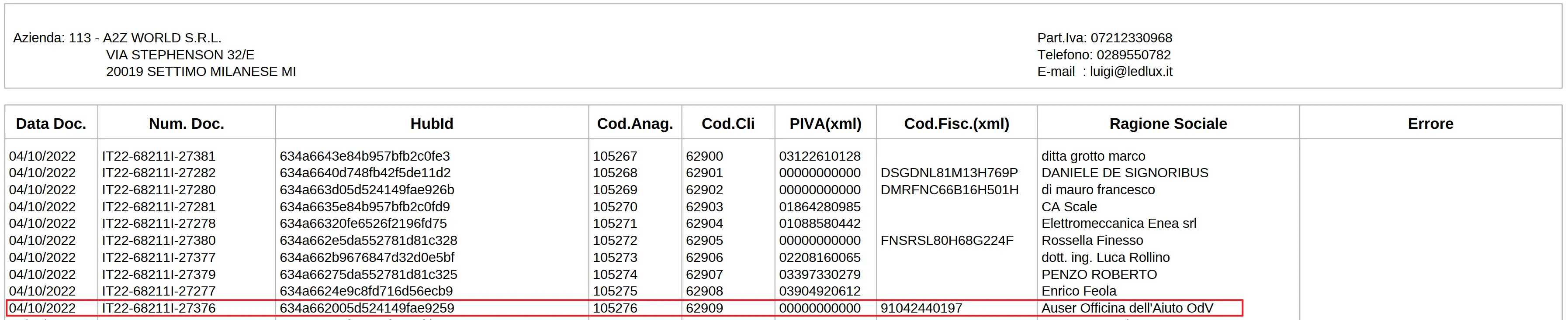Select the address line VIA STEPHENSON 32/E

click(x=180, y=55)
